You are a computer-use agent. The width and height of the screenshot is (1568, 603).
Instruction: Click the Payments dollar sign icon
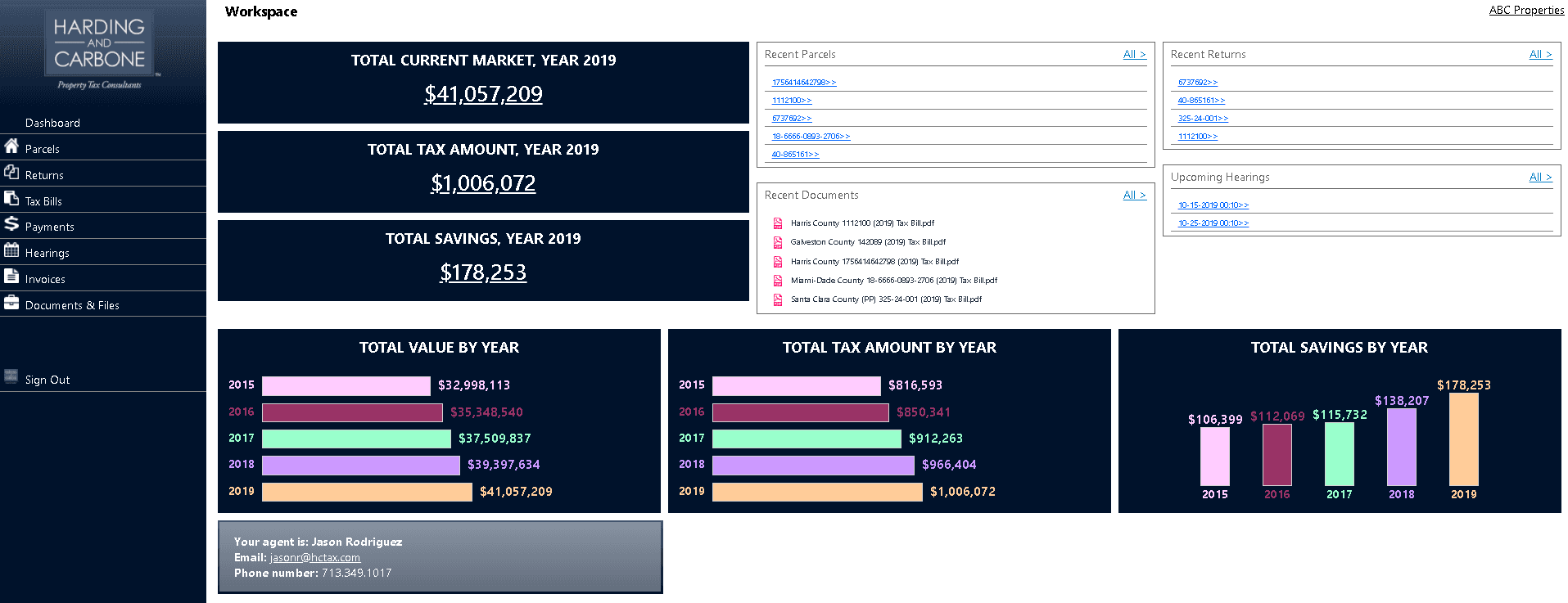point(11,223)
